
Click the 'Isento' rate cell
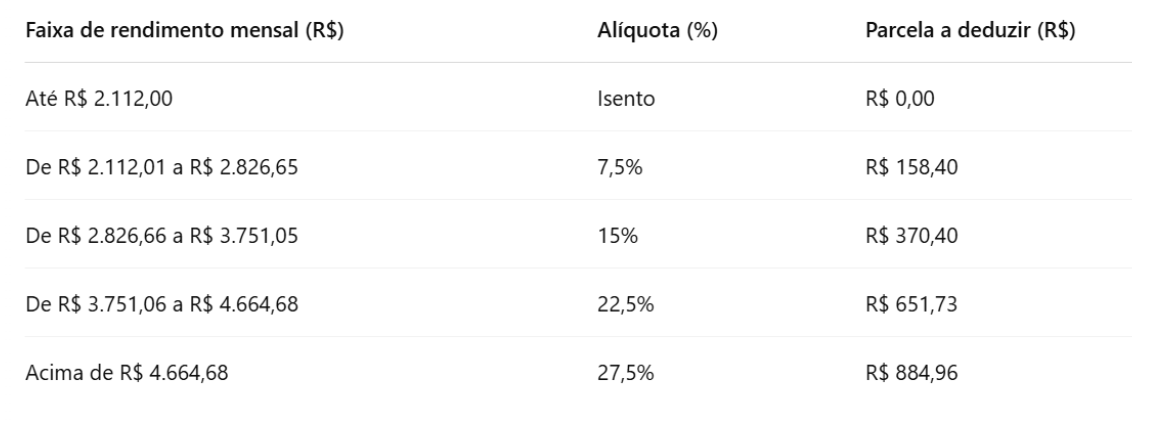(626, 98)
